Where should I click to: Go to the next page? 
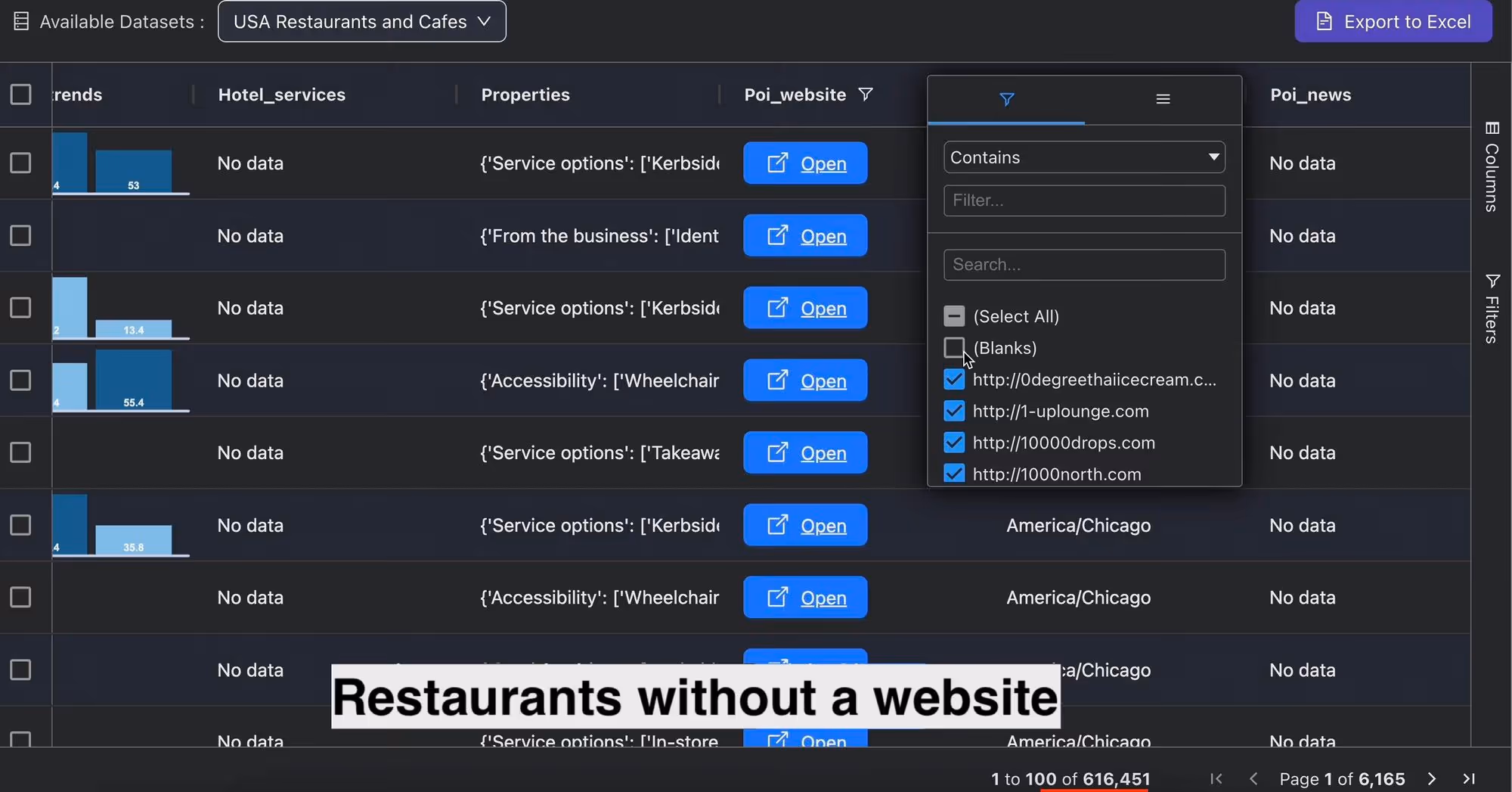tap(1432, 779)
